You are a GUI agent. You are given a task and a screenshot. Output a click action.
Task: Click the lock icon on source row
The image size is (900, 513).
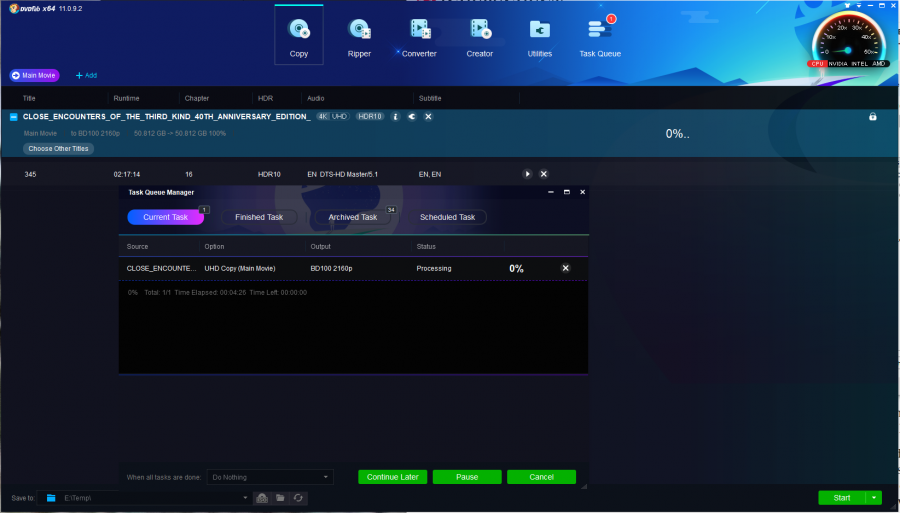(x=872, y=116)
